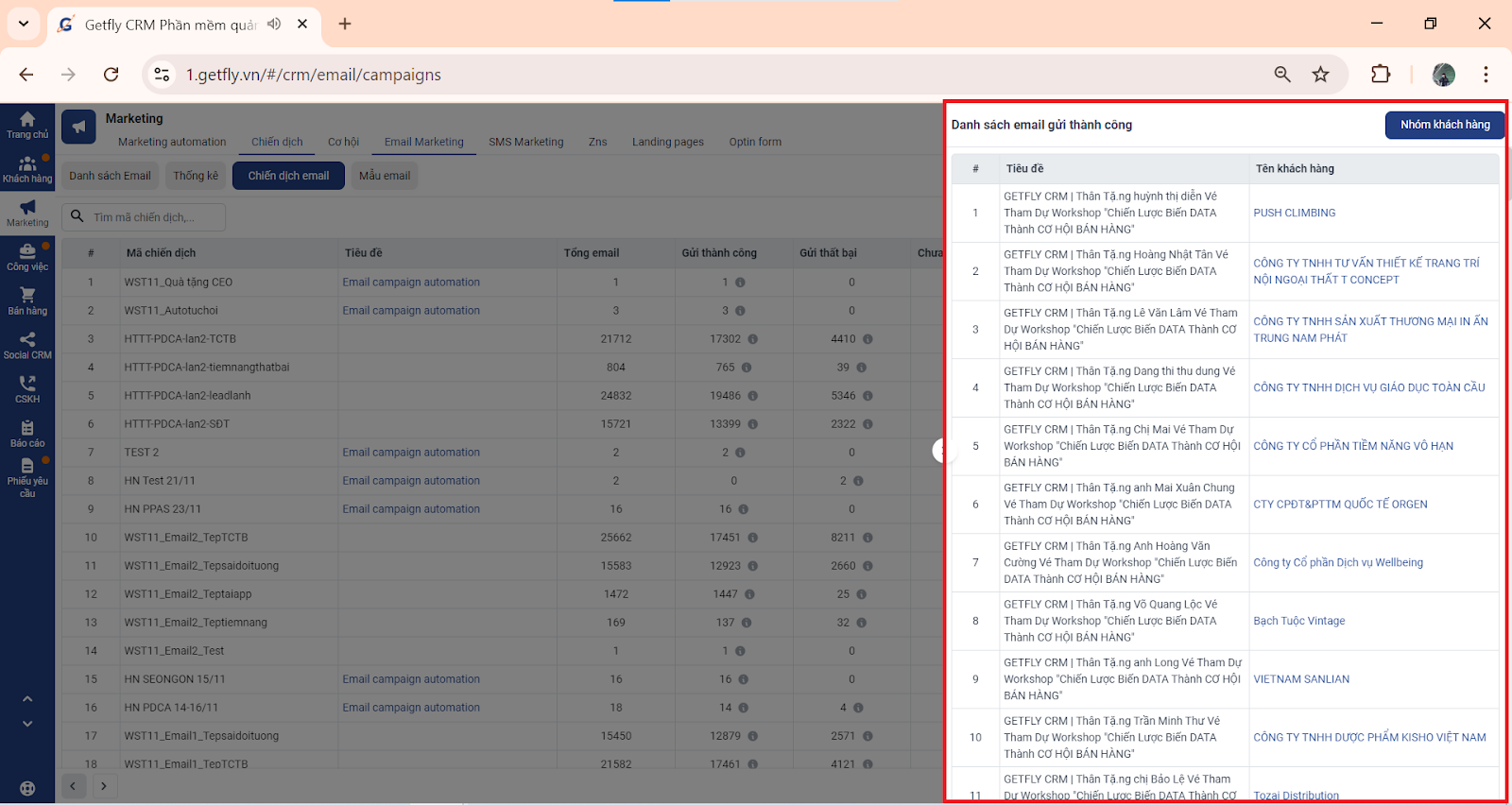1512x805 pixels.
Task: Open Landing pages tab
Action: pyautogui.click(x=668, y=142)
